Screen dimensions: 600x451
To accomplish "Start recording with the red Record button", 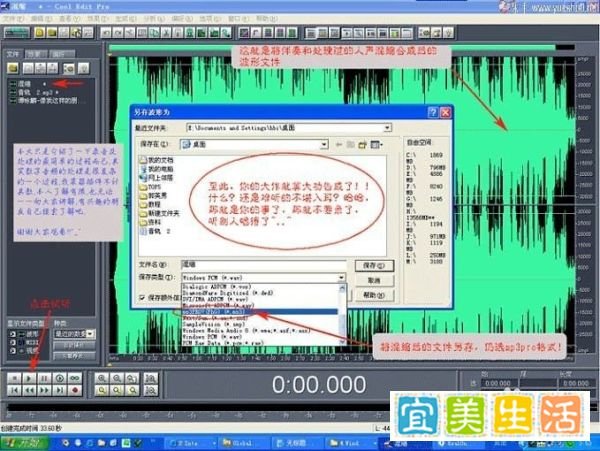I will tap(75, 390).
